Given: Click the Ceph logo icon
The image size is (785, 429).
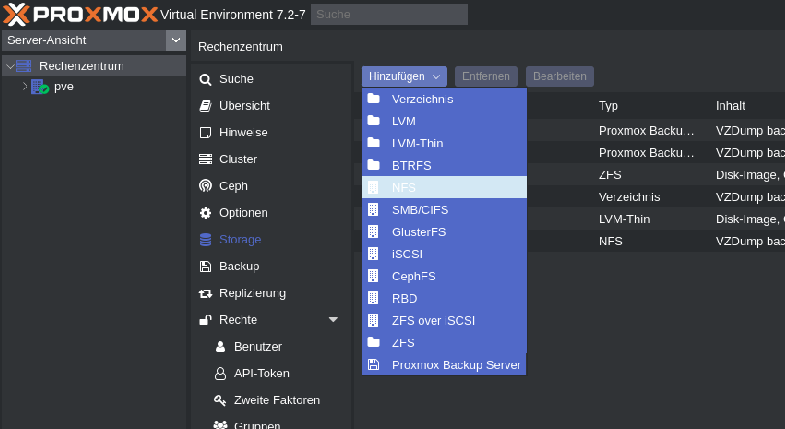Looking at the screenshot, I should 205,186.
